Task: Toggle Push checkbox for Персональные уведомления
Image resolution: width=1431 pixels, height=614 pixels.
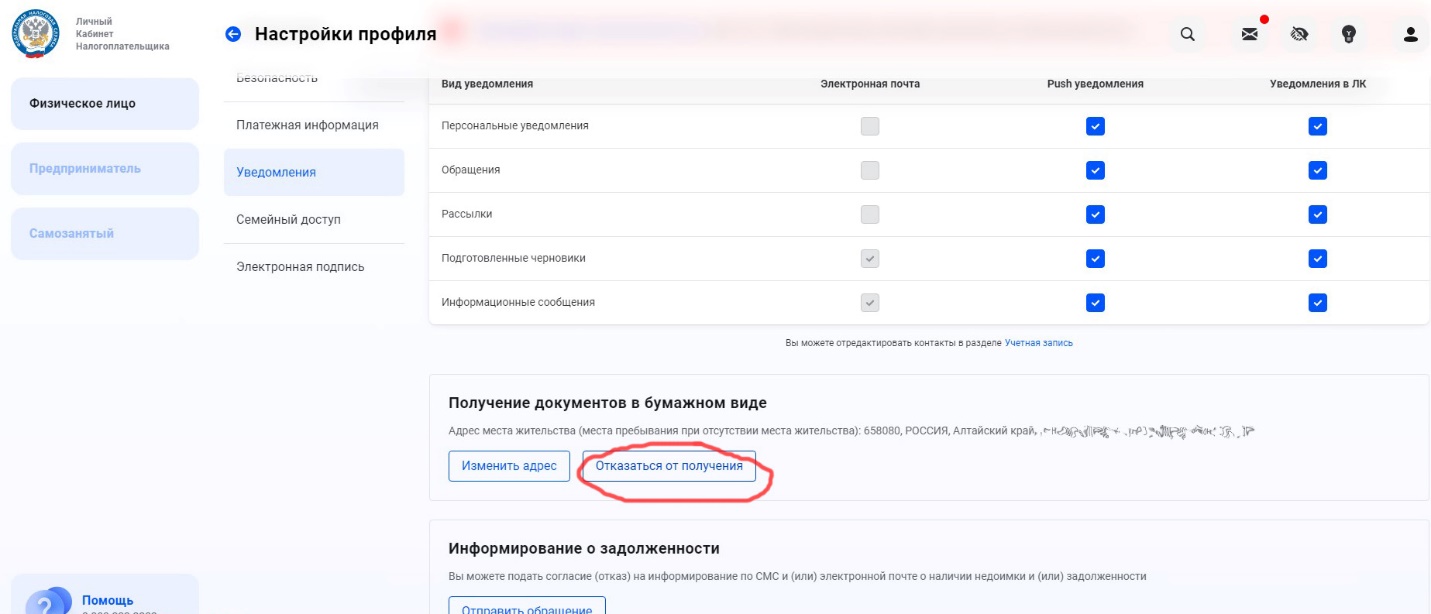Action: [x=1095, y=126]
